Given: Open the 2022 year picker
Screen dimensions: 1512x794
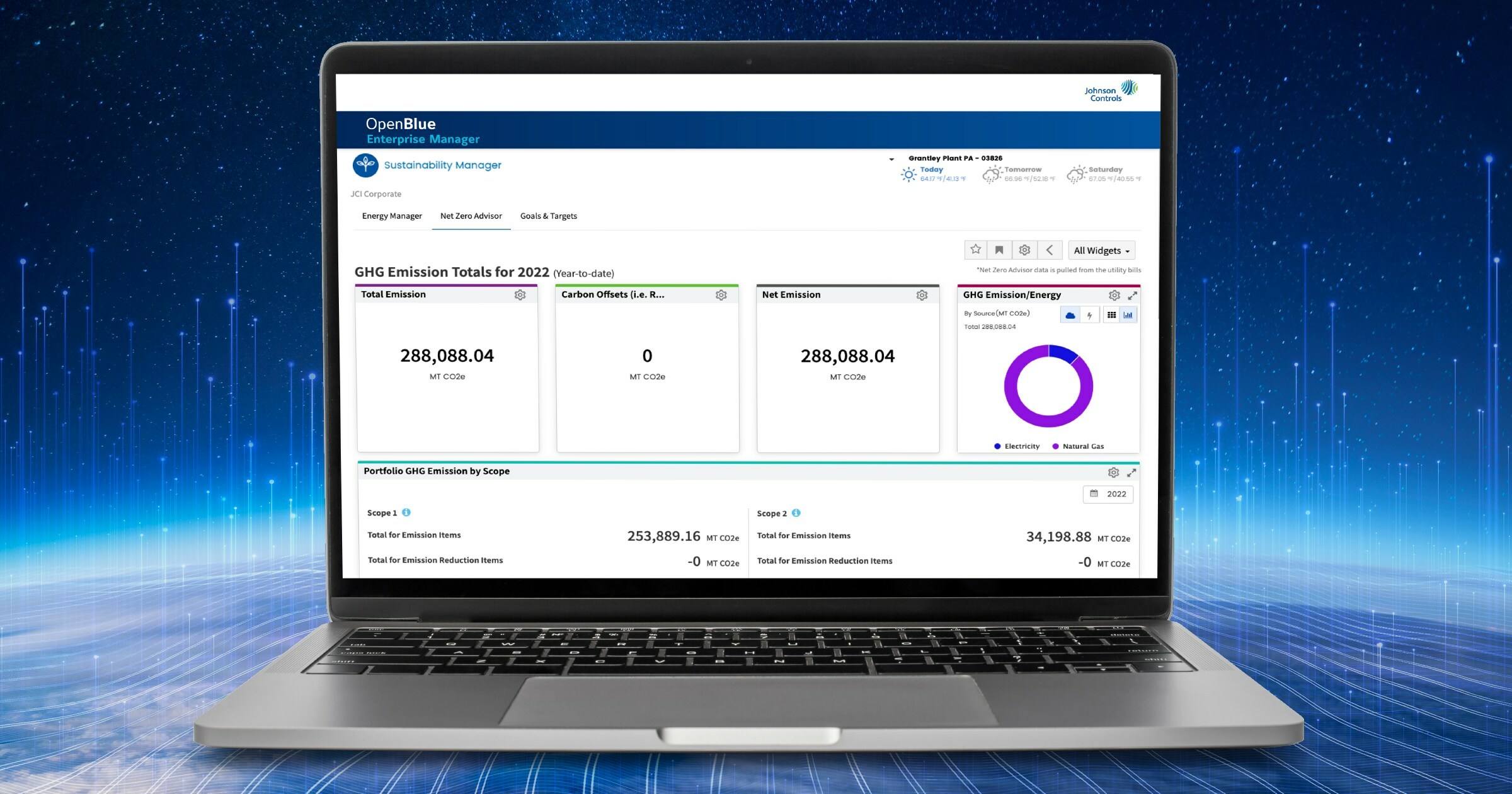Looking at the screenshot, I should tap(1108, 494).
